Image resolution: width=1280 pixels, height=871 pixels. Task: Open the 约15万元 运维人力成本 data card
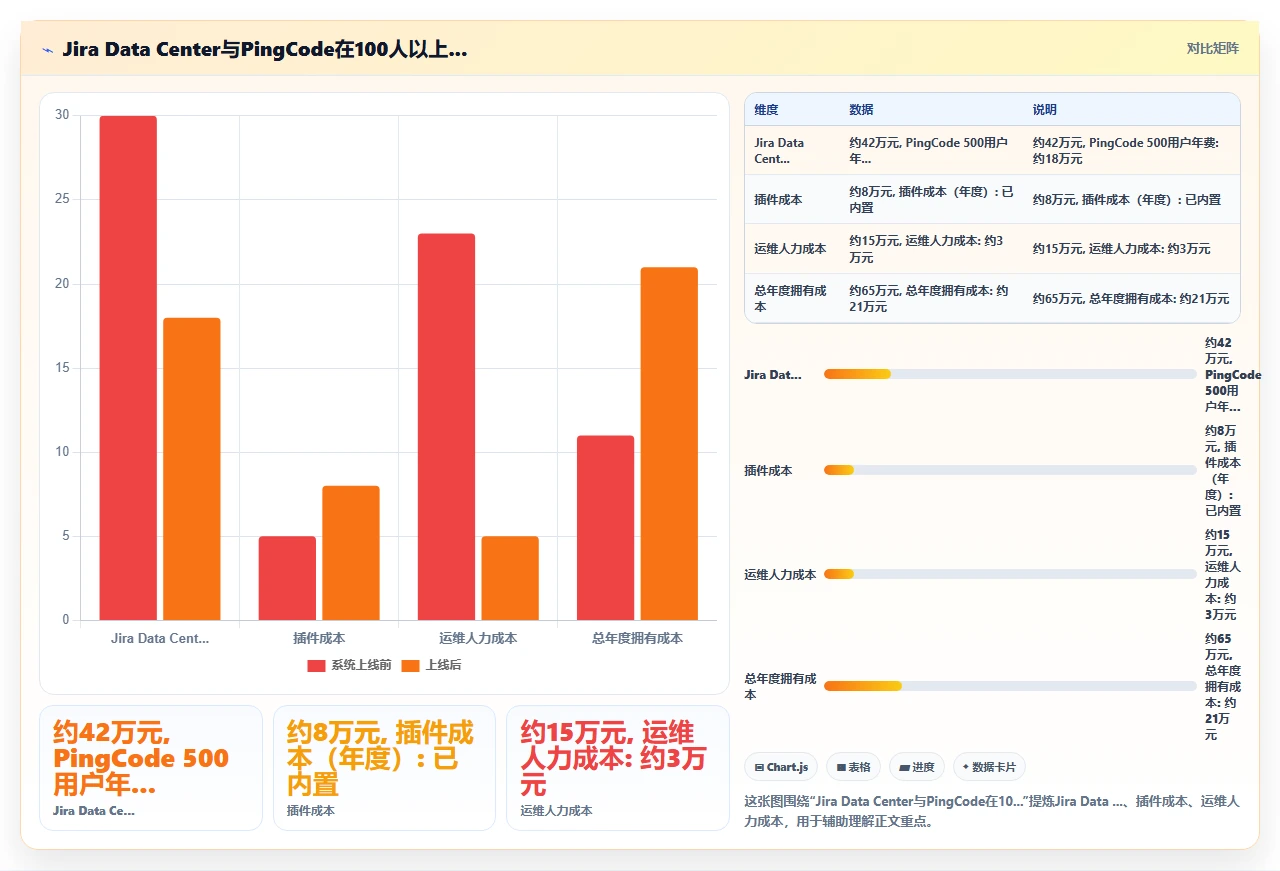point(618,768)
